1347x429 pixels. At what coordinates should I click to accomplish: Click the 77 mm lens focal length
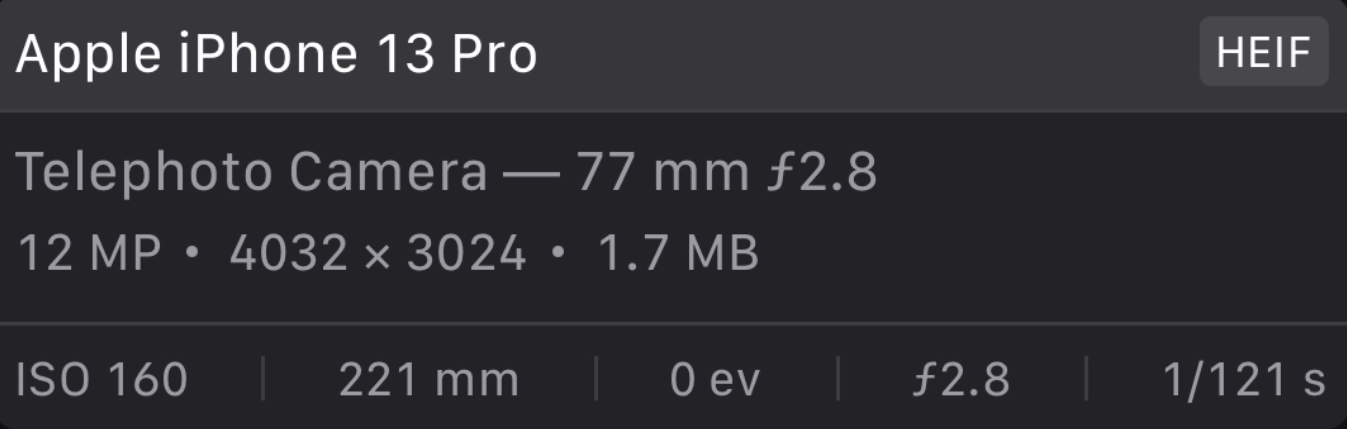(x=661, y=173)
